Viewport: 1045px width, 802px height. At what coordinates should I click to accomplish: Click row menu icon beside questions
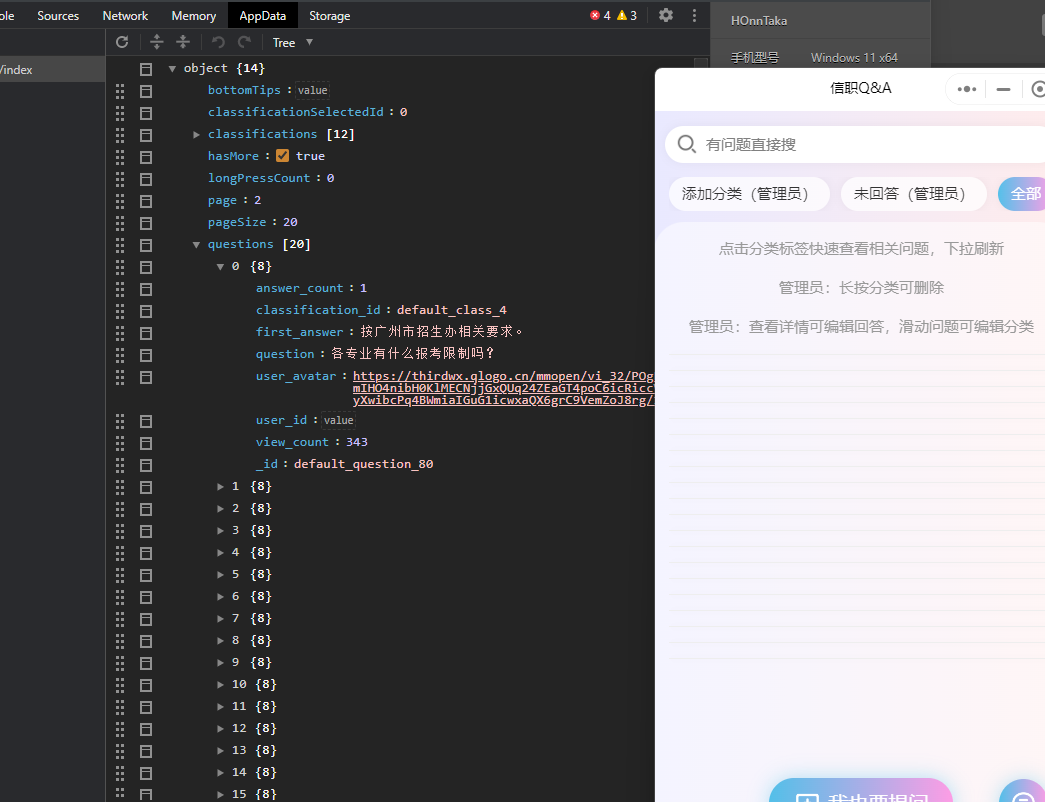(146, 245)
